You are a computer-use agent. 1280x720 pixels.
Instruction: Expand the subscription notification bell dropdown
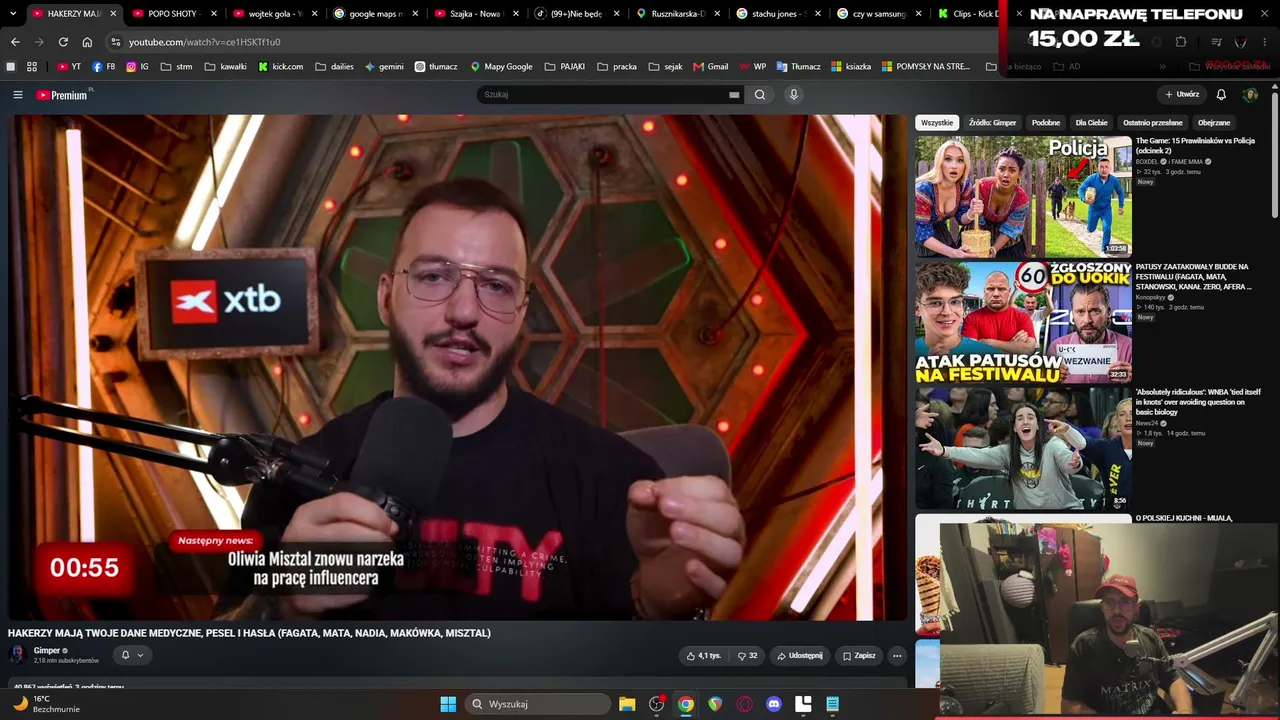tap(132, 655)
